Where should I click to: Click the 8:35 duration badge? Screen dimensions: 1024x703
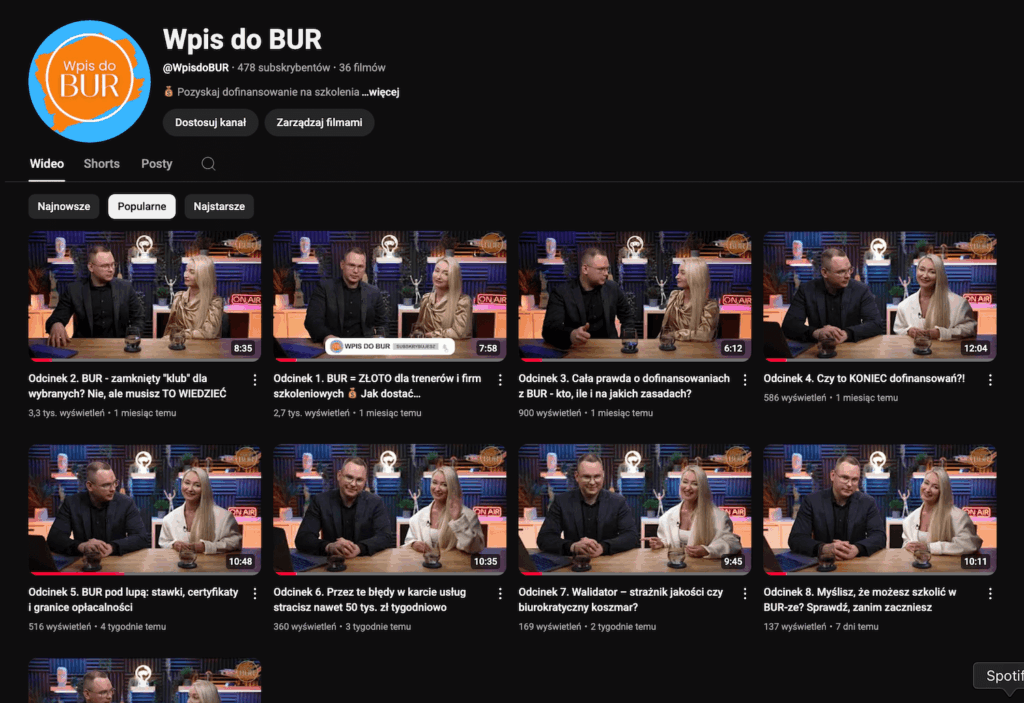click(x=243, y=348)
